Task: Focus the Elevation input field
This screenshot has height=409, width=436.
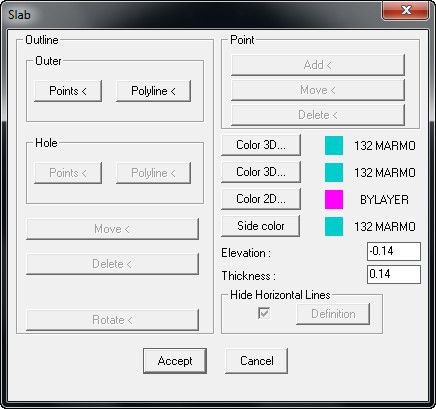Action: click(x=394, y=251)
